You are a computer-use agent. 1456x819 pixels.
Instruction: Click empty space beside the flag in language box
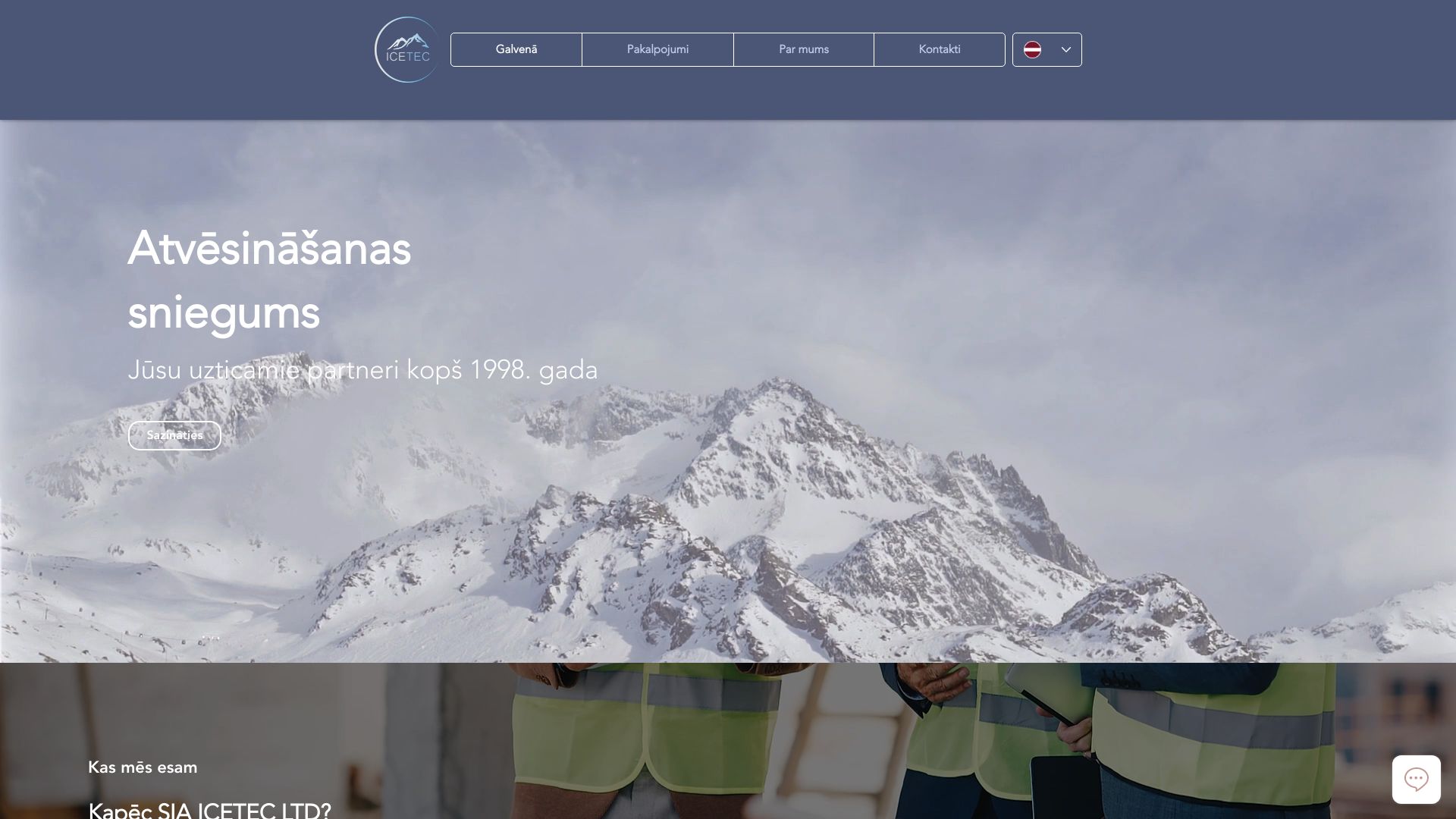pos(1050,50)
